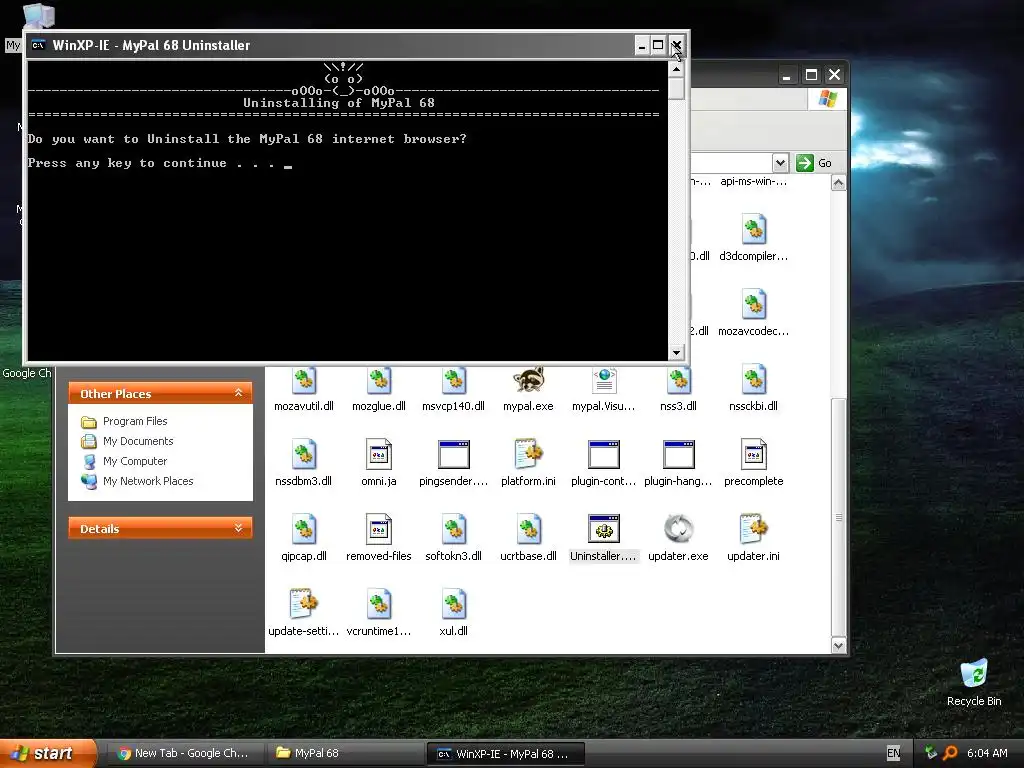Screen dimensions: 1024x768
Task: Select the removed-files file icon
Action: (x=379, y=529)
